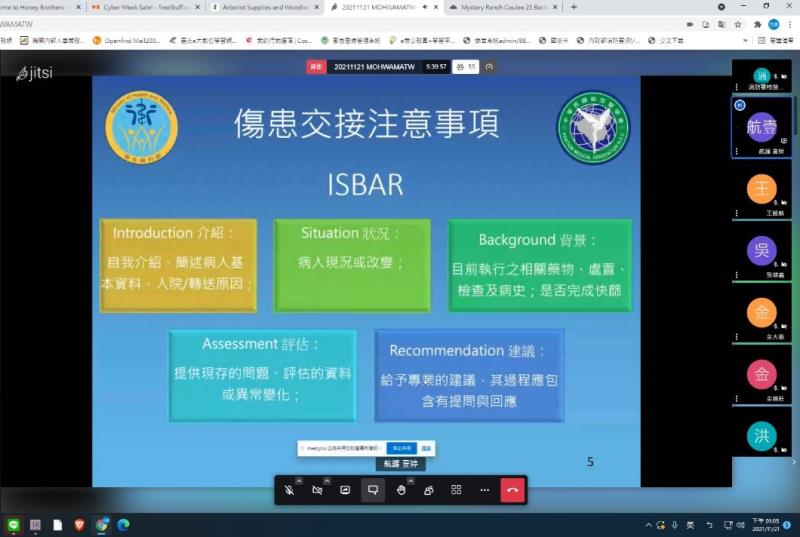Open a new browser tab with the plus button
The height and width of the screenshot is (537, 800).
click(573, 7)
